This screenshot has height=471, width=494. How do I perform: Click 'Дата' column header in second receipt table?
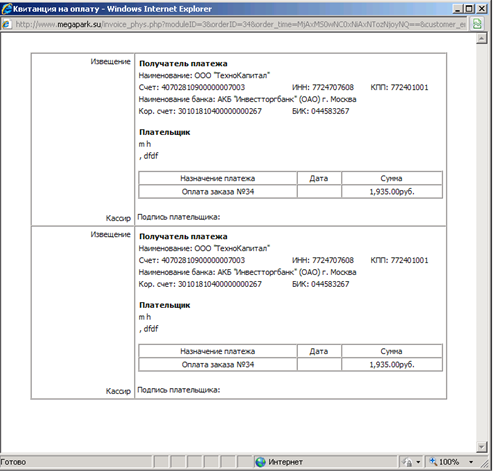(319, 351)
